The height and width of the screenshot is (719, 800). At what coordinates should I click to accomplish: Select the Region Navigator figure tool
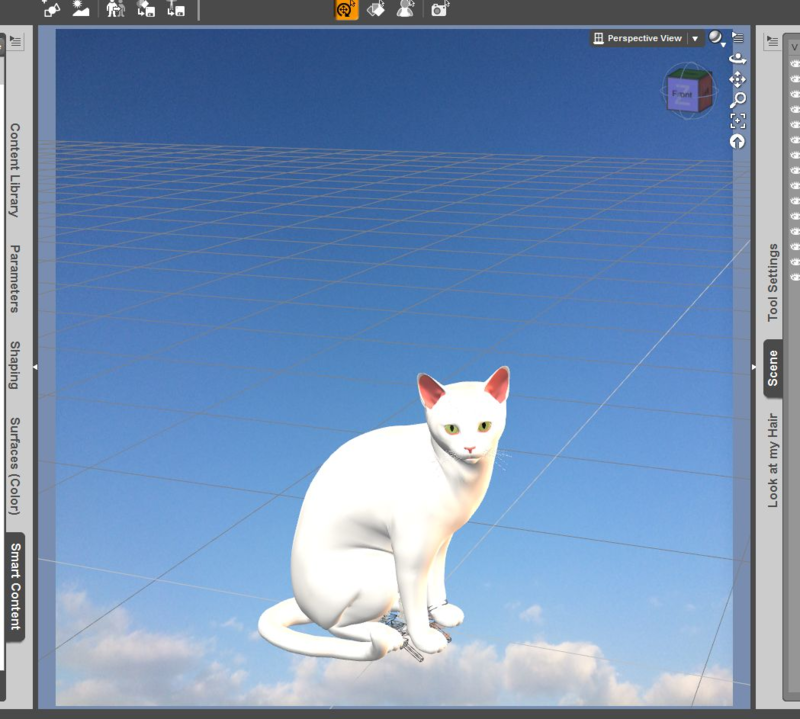tap(405, 9)
